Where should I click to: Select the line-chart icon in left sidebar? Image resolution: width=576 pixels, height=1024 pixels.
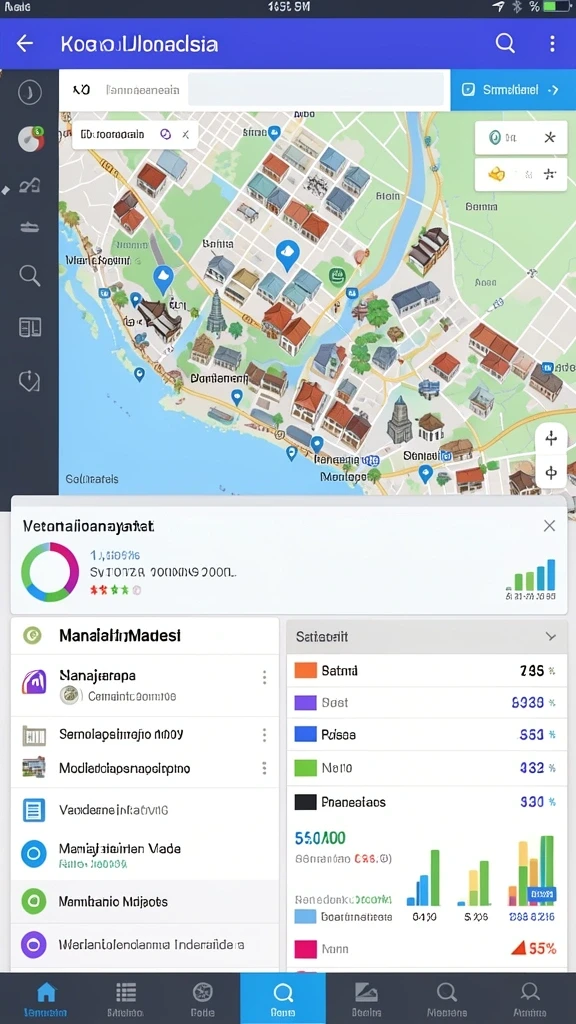point(29,186)
